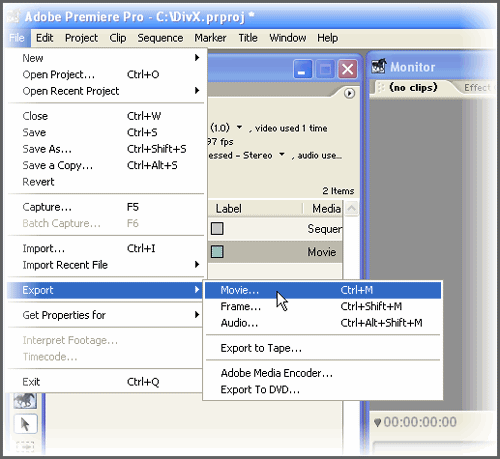The width and height of the screenshot is (500, 459).
Task: Select Movie in the Export submenu
Action: (323, 290)
